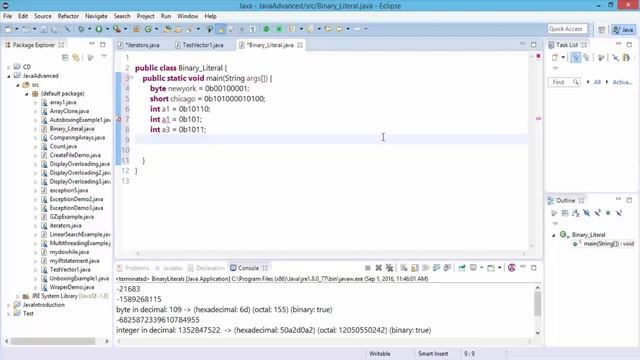Click the error marker on line 7
640x360 pixels.
119,119
